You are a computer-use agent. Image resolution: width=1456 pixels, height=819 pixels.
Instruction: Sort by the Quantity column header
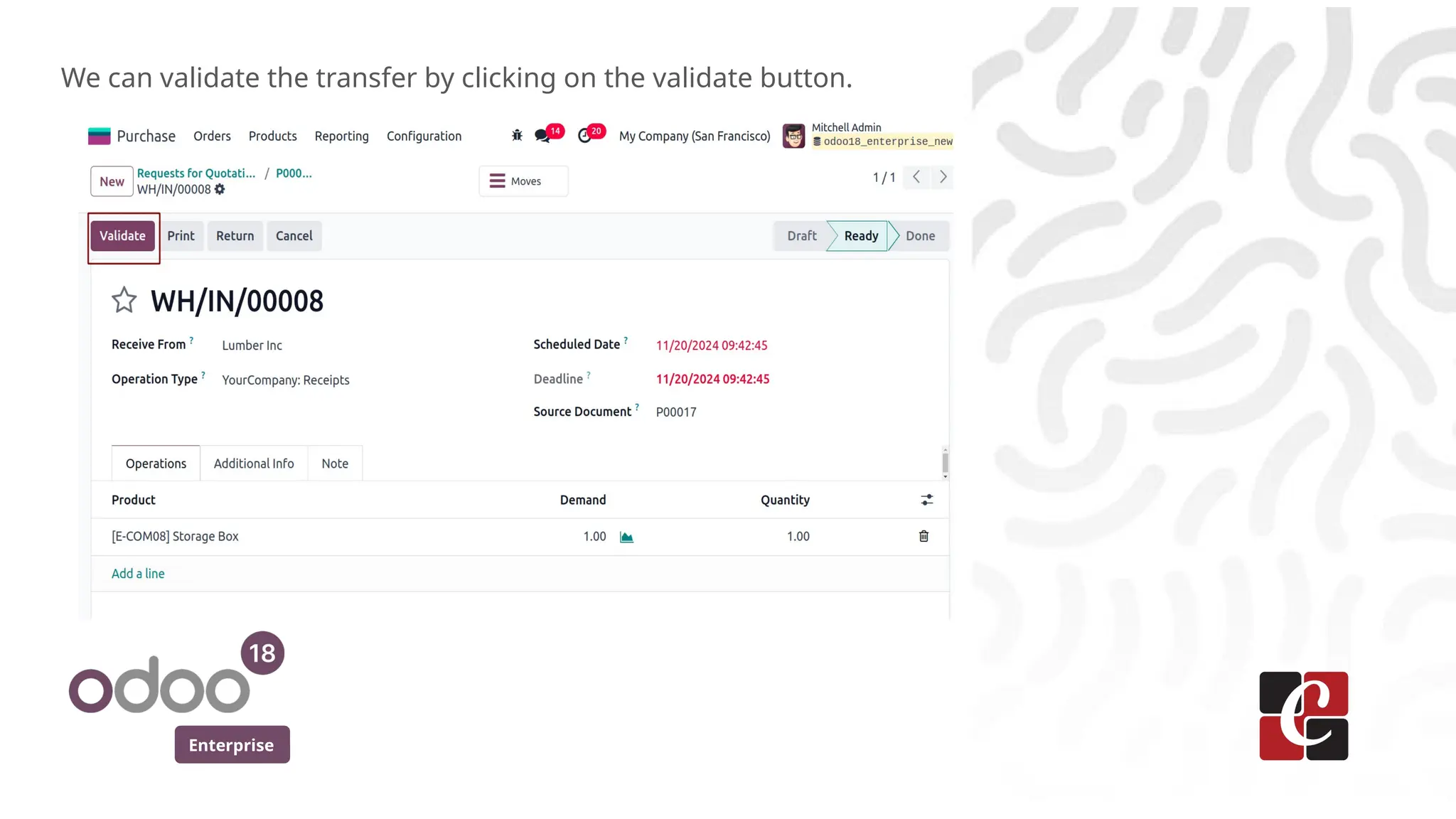pos(785,500)
